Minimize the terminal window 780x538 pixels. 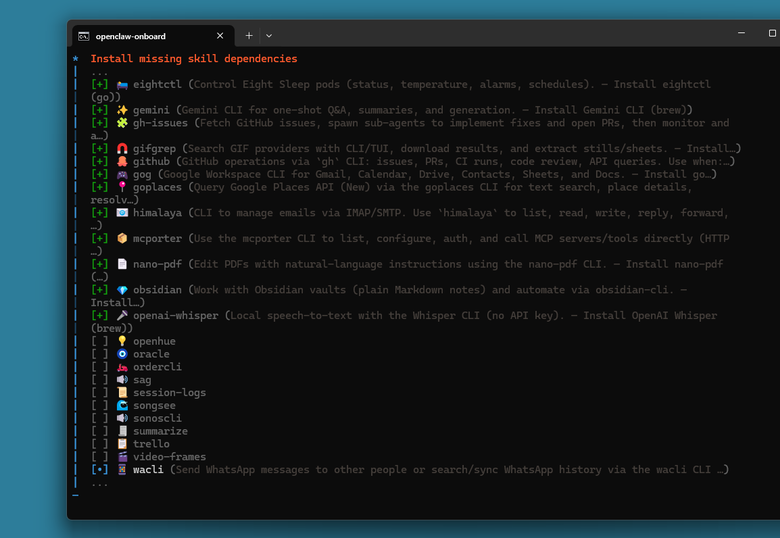[741, 33]
